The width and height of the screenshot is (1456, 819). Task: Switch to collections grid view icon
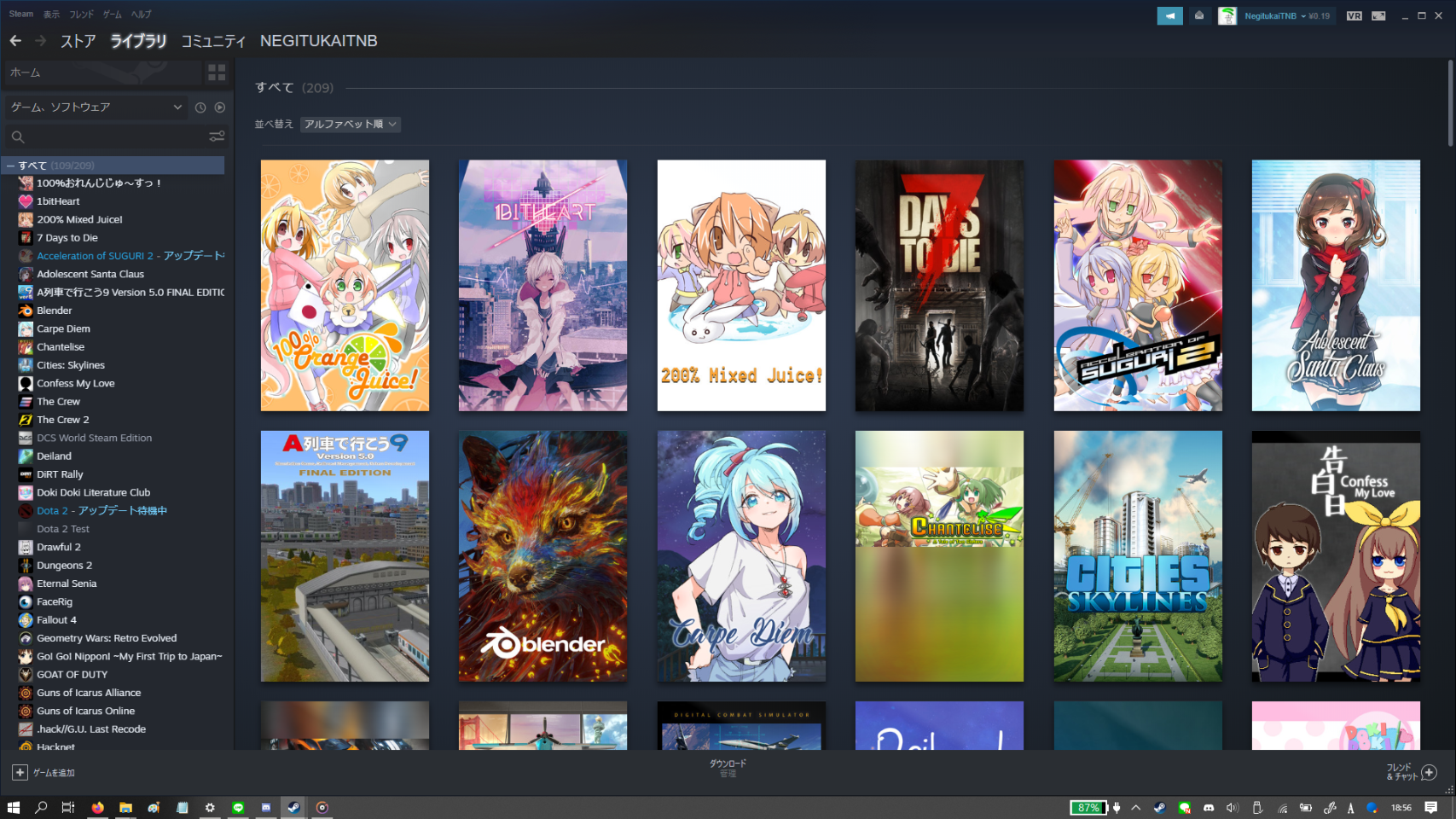tap(217, 73)
